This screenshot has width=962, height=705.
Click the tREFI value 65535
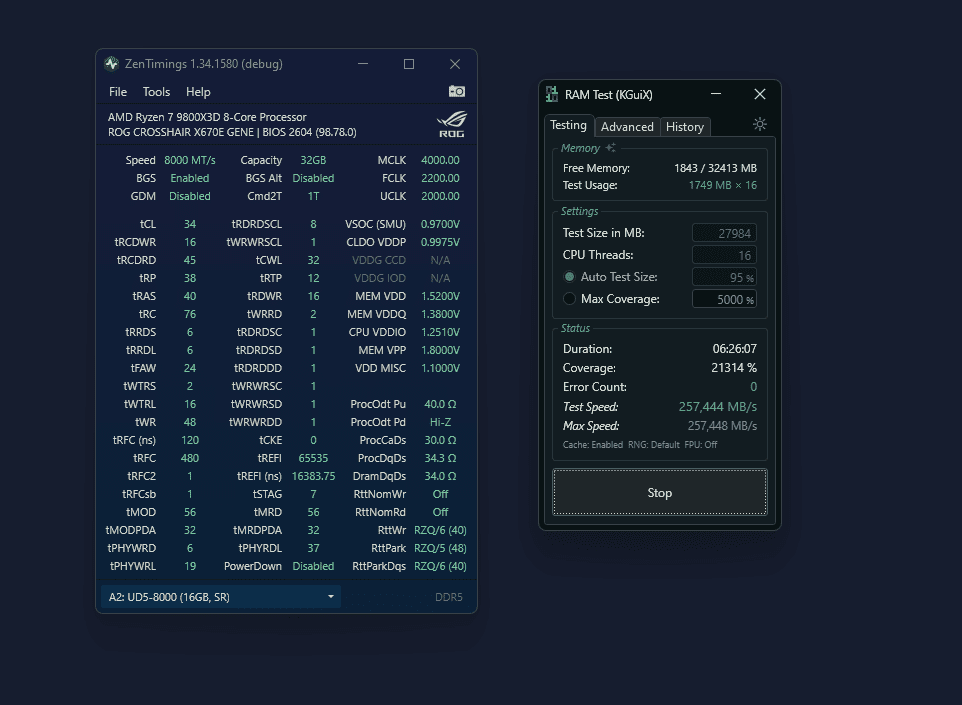click(313, 458)
